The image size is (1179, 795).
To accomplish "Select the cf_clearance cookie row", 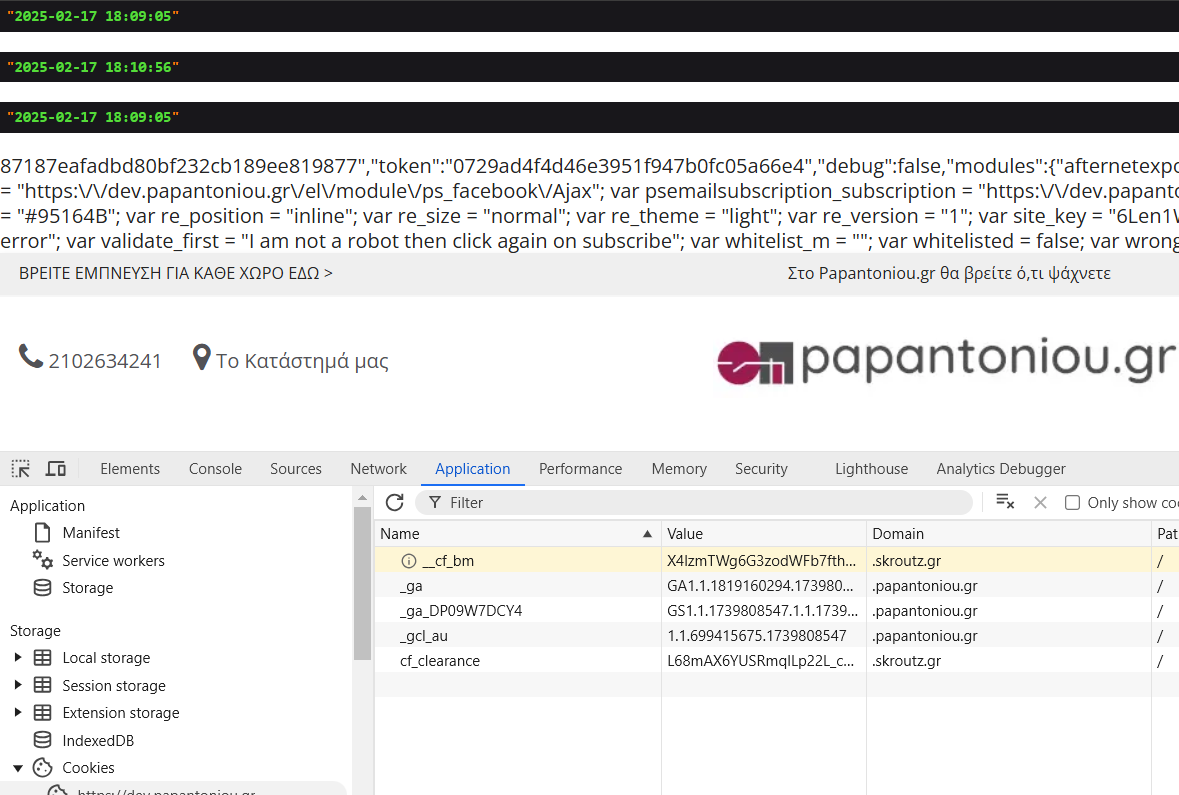I will pos(777,660).
